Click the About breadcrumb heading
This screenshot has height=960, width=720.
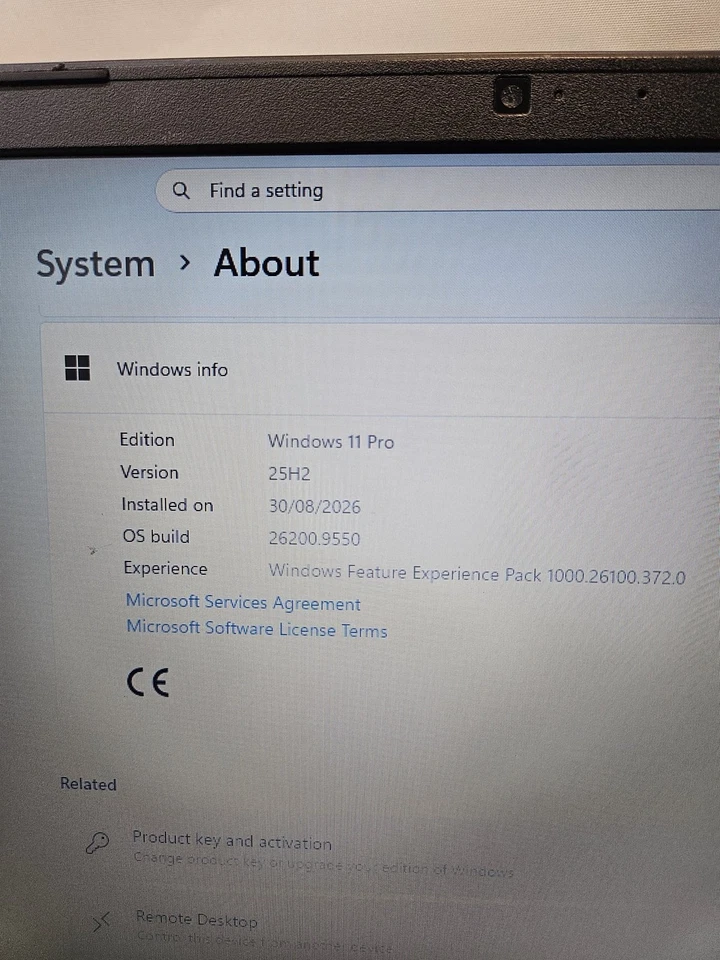coord(266,263)
